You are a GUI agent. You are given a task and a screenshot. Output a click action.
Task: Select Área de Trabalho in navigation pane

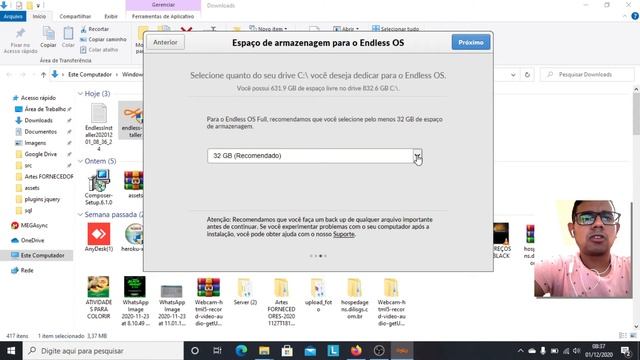[45, 109]
